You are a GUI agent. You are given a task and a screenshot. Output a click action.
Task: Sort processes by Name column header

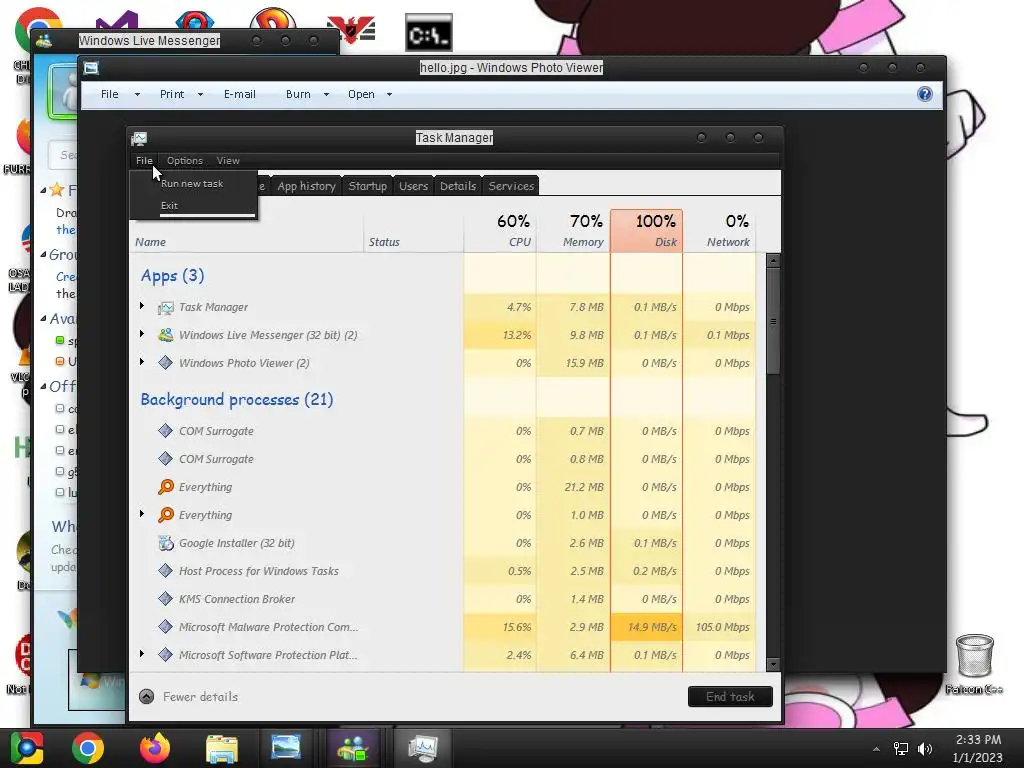246,231
